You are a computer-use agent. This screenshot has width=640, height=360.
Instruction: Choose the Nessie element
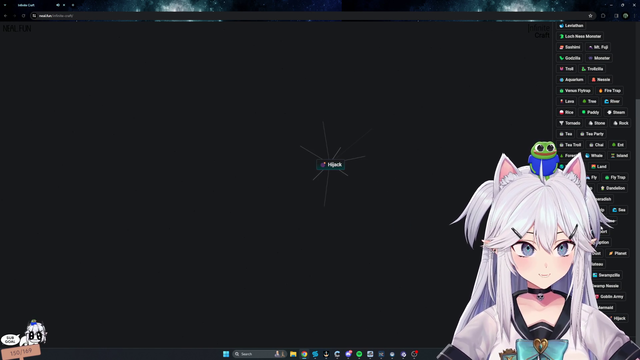click(x=601, y=80)
